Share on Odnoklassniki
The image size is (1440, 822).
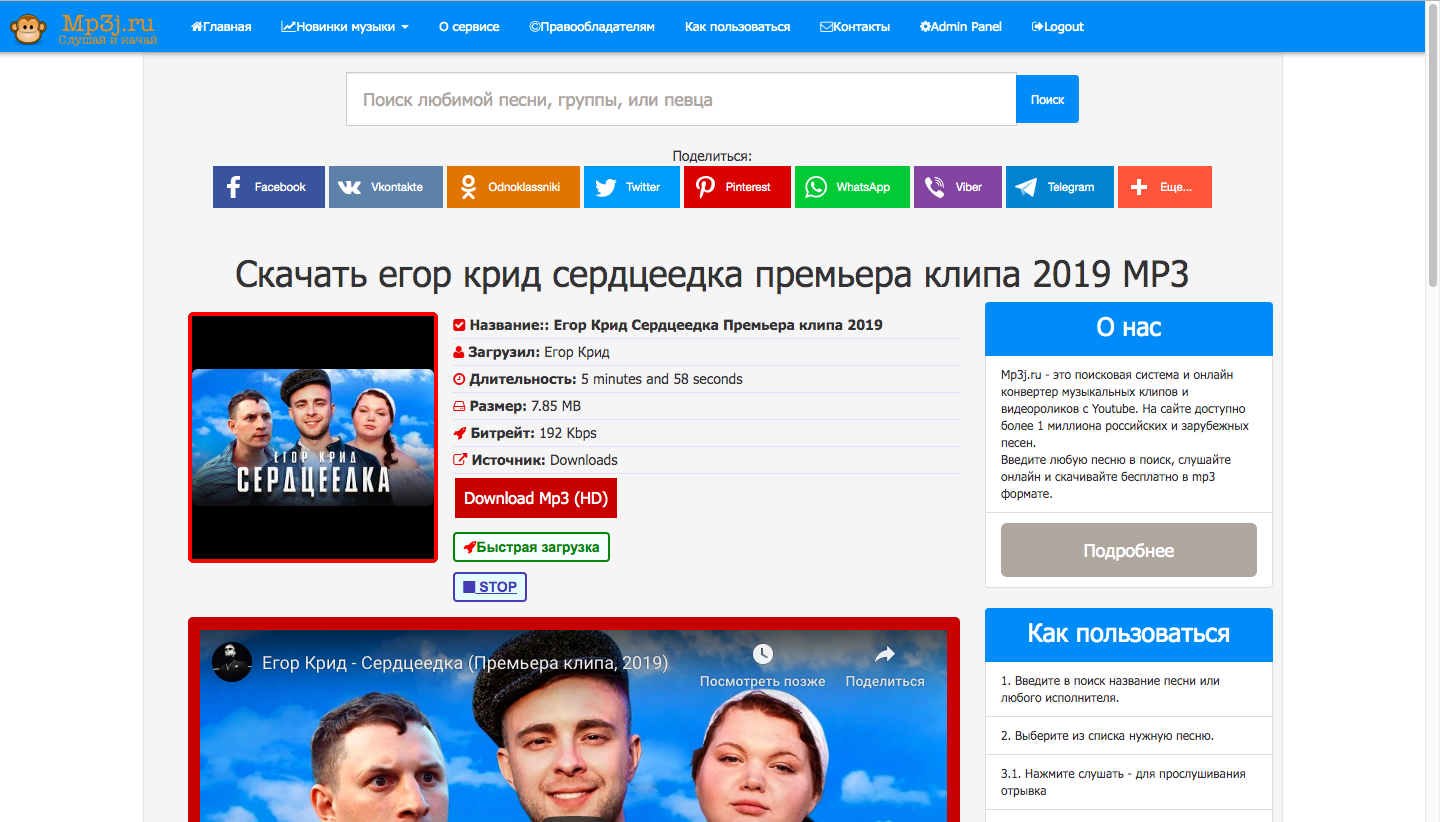coord(513,187)
